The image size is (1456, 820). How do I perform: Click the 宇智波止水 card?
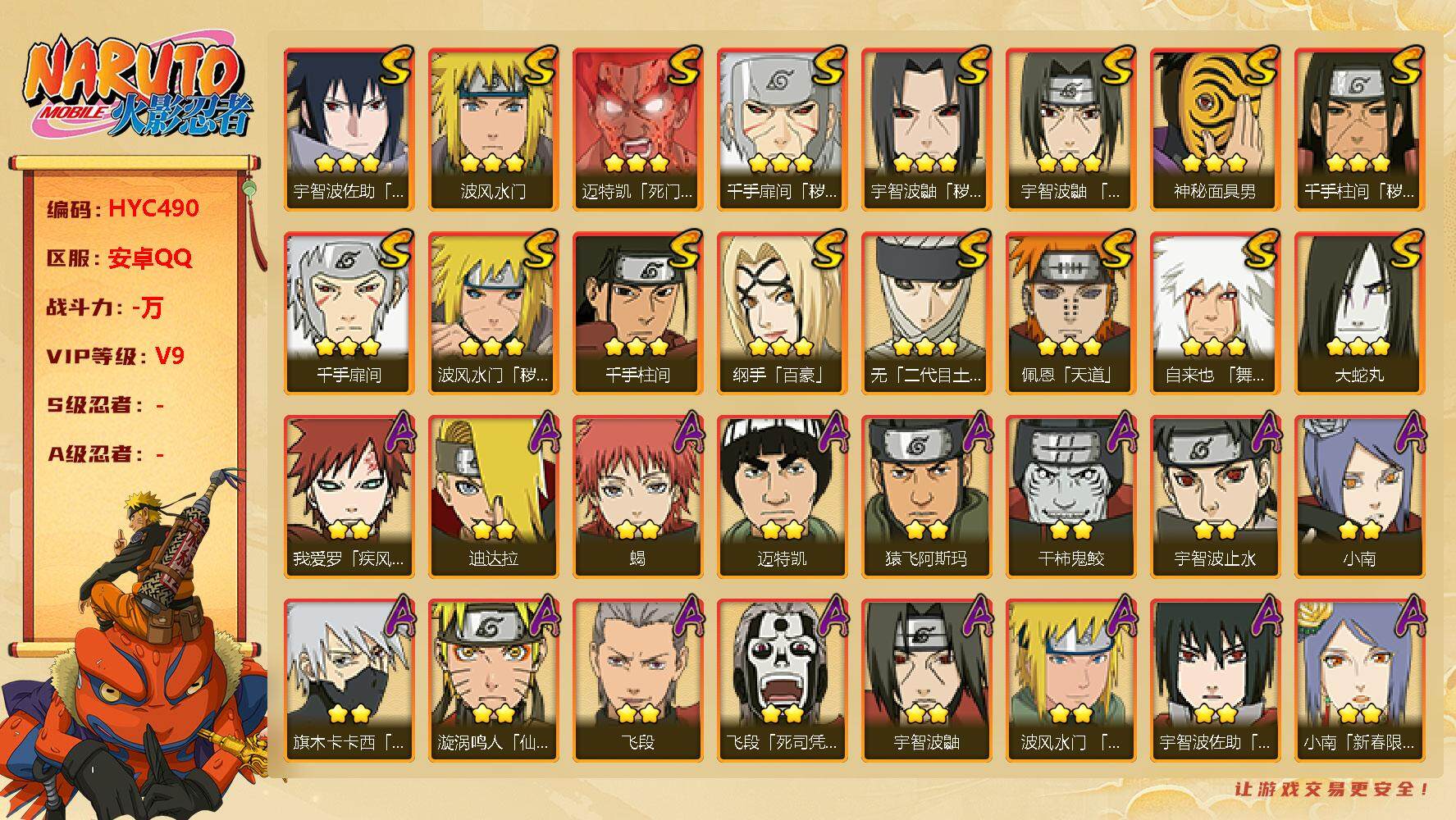click(x=1215, y=497)
